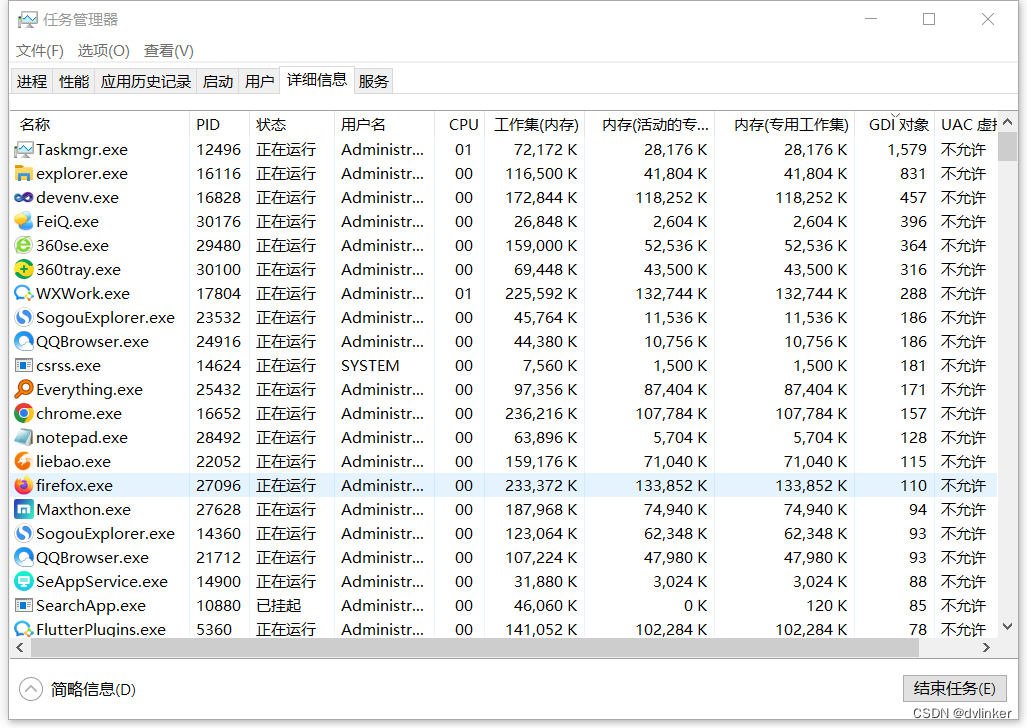The height and width of the screenshot is (728, 1027).
Task: Click the chrome.exe icon
Action: pyautogui.click(x=24, y=413)
